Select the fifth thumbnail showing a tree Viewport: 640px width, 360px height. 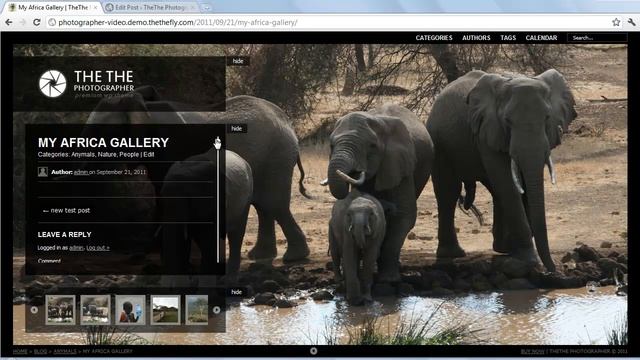click(197, 310)
